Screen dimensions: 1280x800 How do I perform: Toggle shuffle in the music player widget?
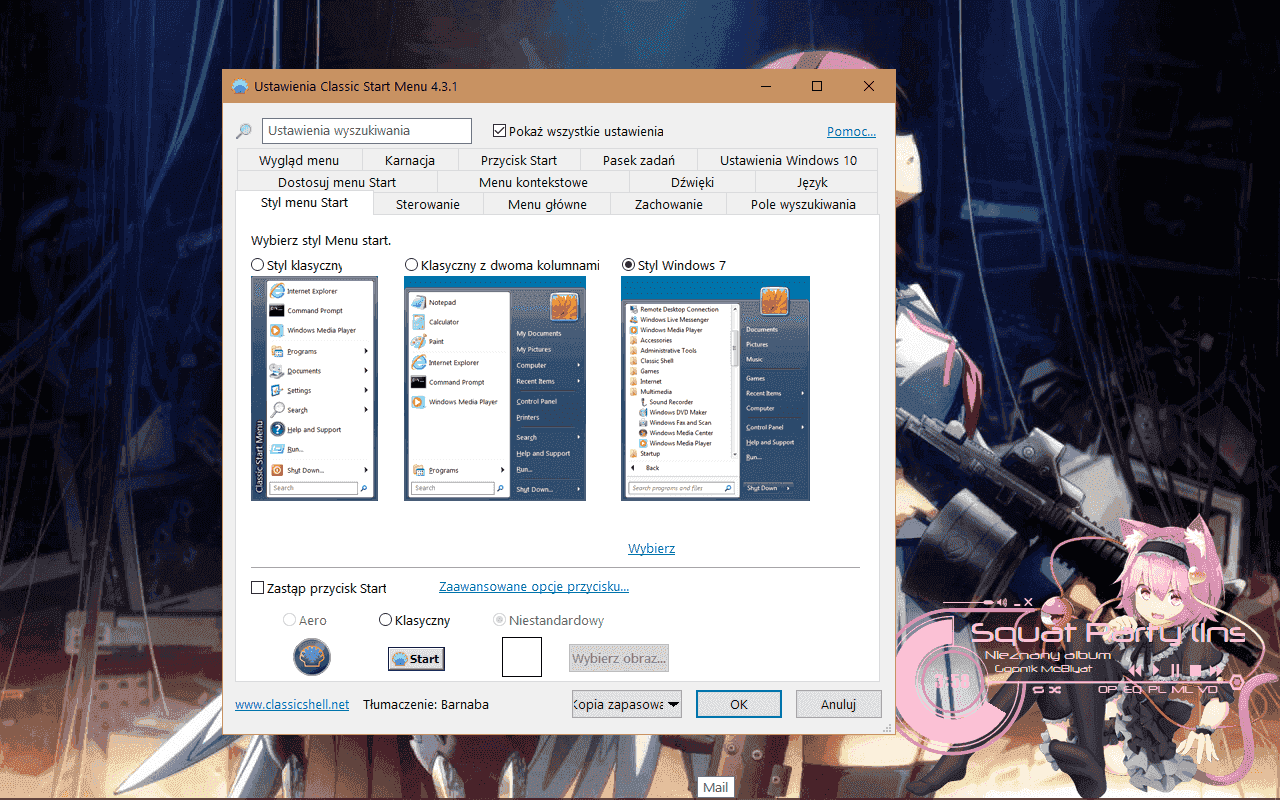1056,690
